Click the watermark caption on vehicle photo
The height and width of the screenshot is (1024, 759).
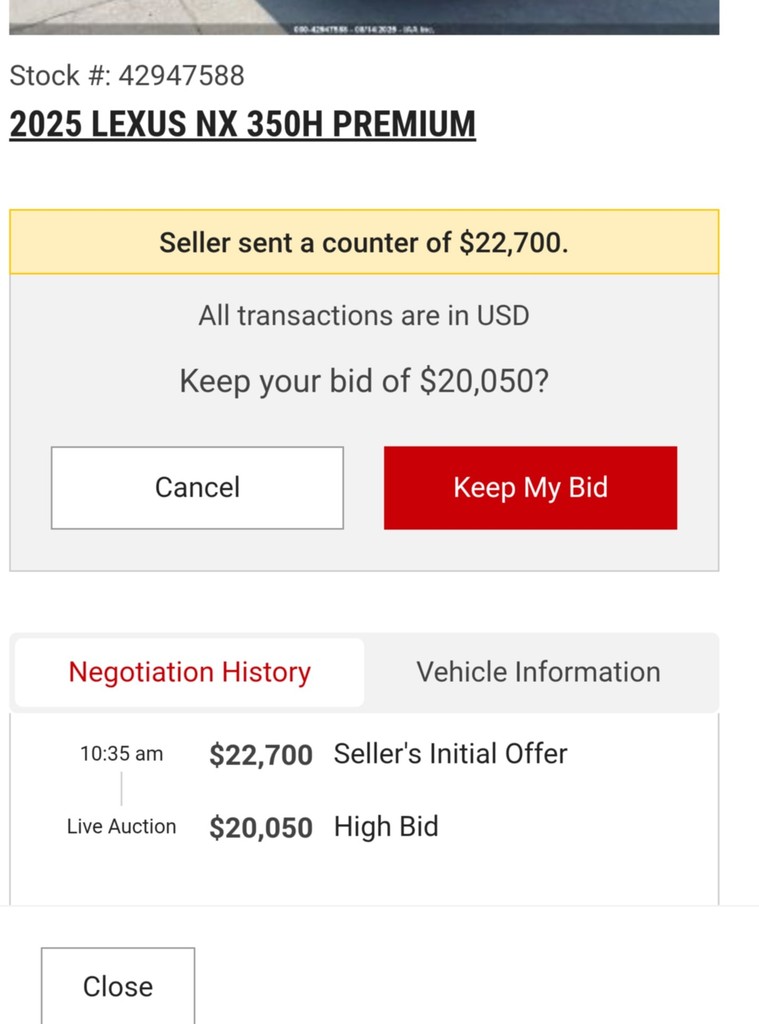click(362, 29)
